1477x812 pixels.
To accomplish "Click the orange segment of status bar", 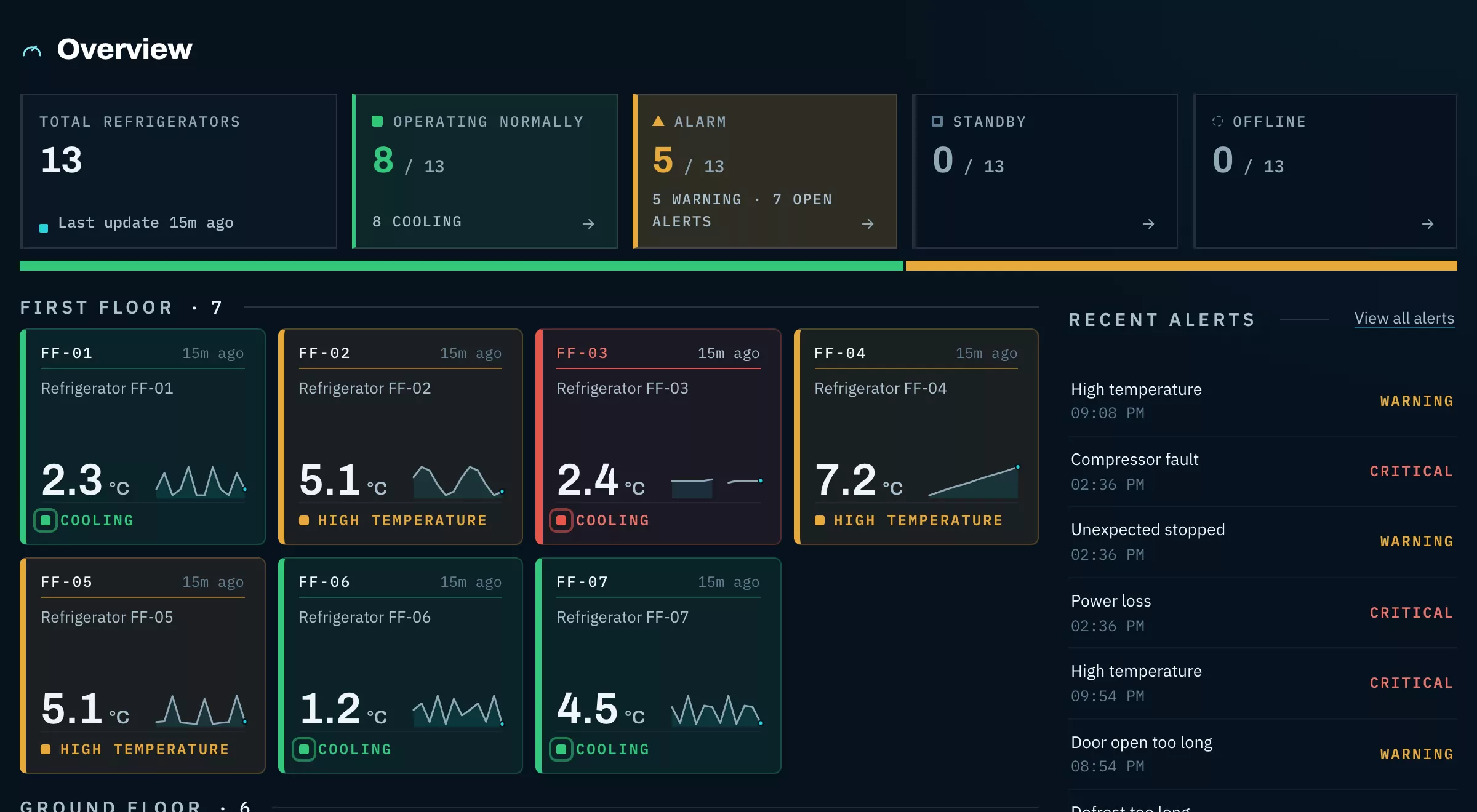I will pyautogui.click(x=1182, y=266).
